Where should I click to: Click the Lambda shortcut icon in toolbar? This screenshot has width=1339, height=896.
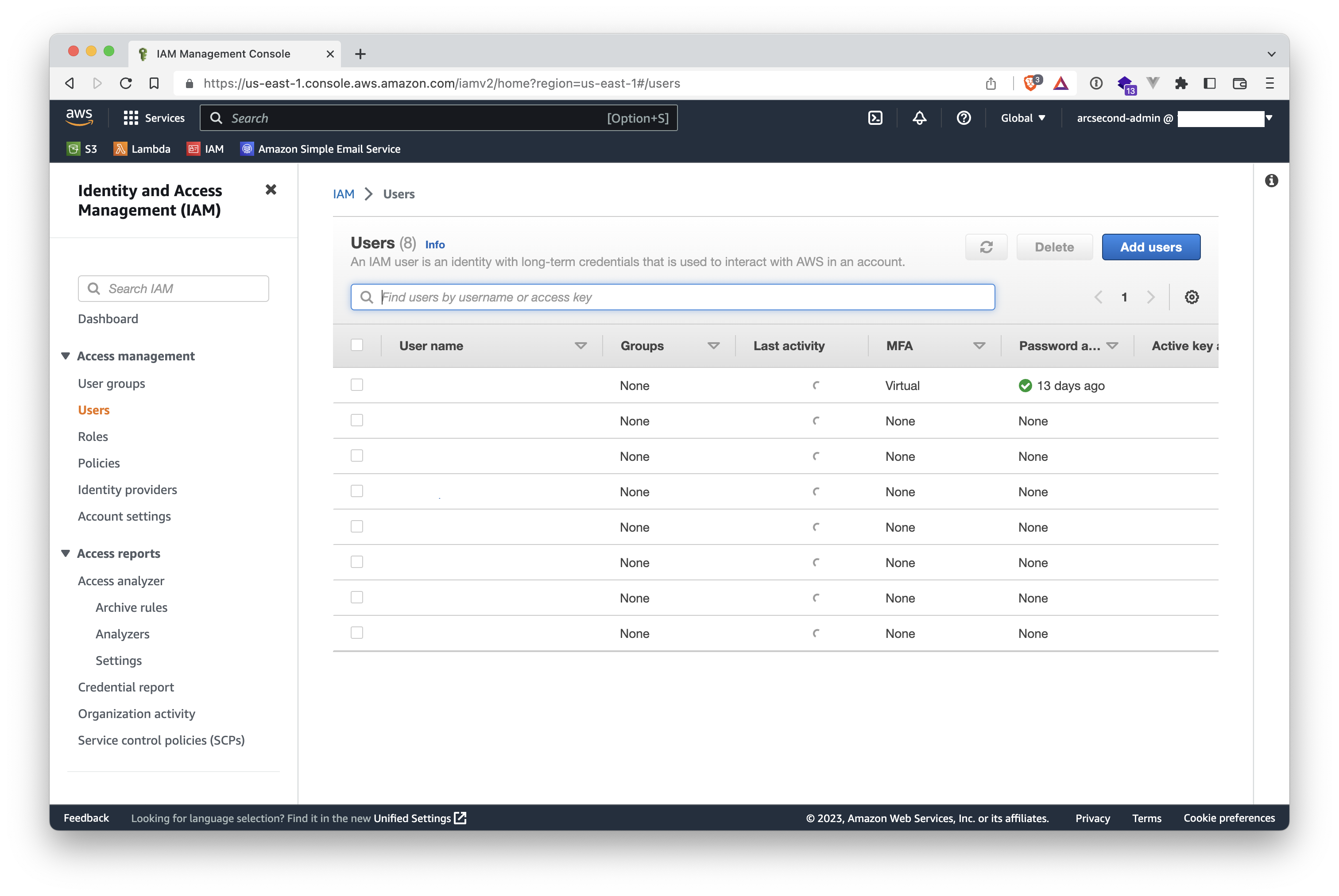pos(120,149)
